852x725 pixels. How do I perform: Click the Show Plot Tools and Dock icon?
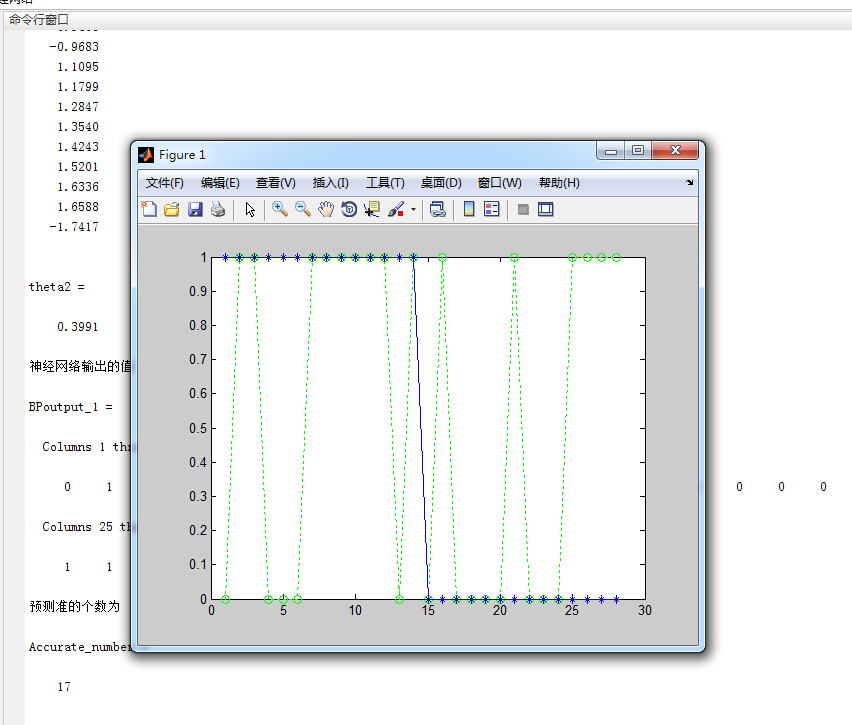point(546,209)
